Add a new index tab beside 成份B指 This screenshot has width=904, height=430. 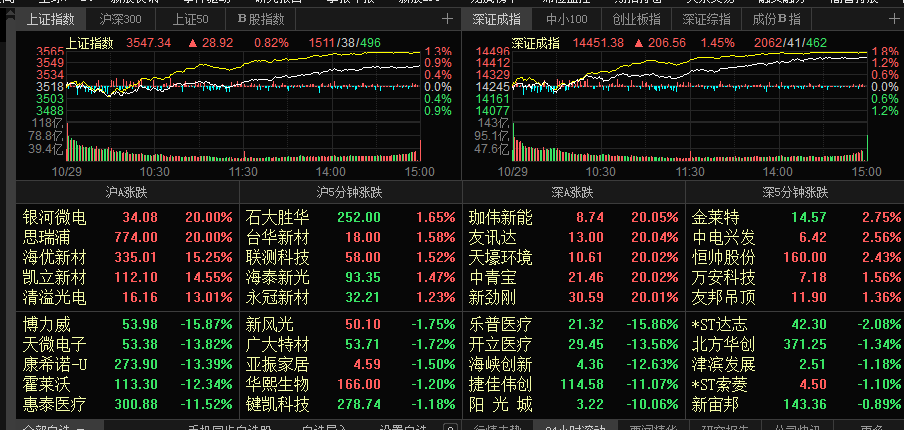click(x=893, y=19)
